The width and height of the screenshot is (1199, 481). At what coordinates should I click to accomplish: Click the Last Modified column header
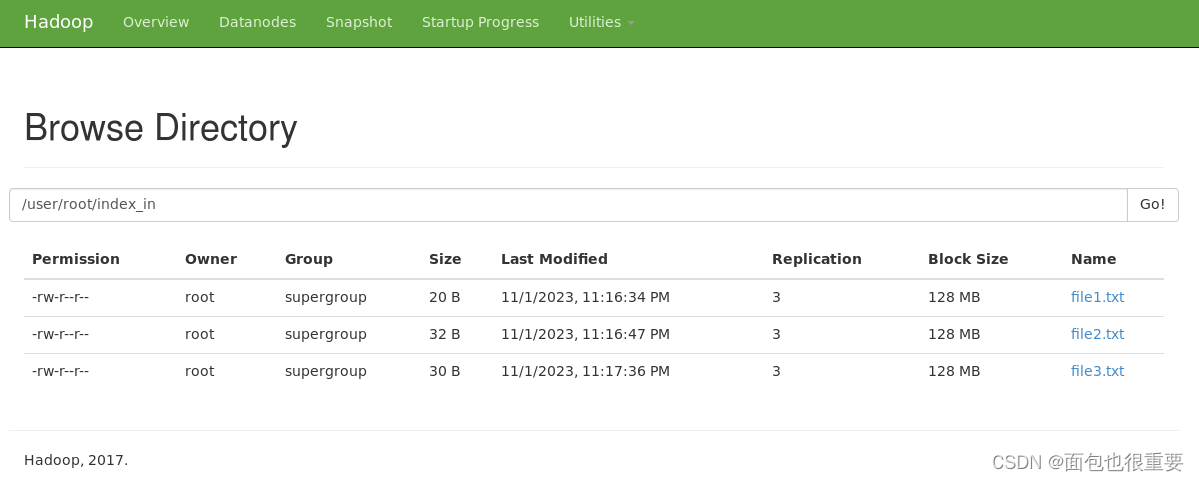554,259
